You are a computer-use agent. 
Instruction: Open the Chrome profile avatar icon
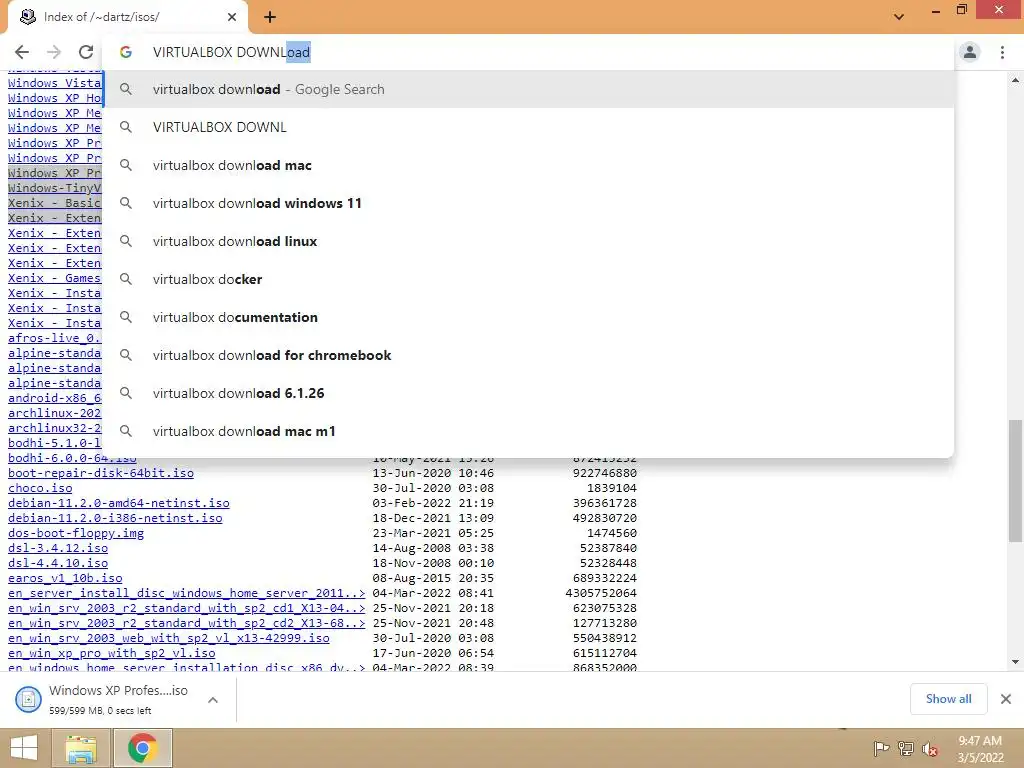[x=970, y=52]
